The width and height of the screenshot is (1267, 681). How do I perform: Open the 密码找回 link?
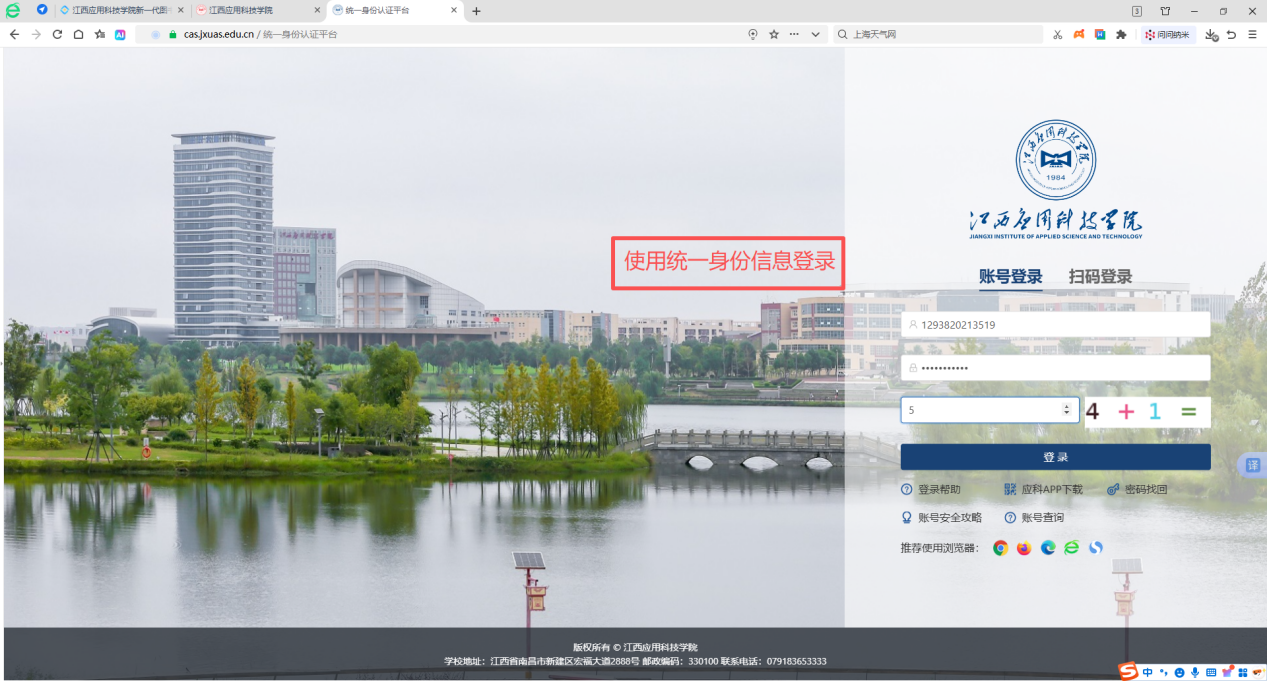pyautogui.click(x=1138, y=490)
